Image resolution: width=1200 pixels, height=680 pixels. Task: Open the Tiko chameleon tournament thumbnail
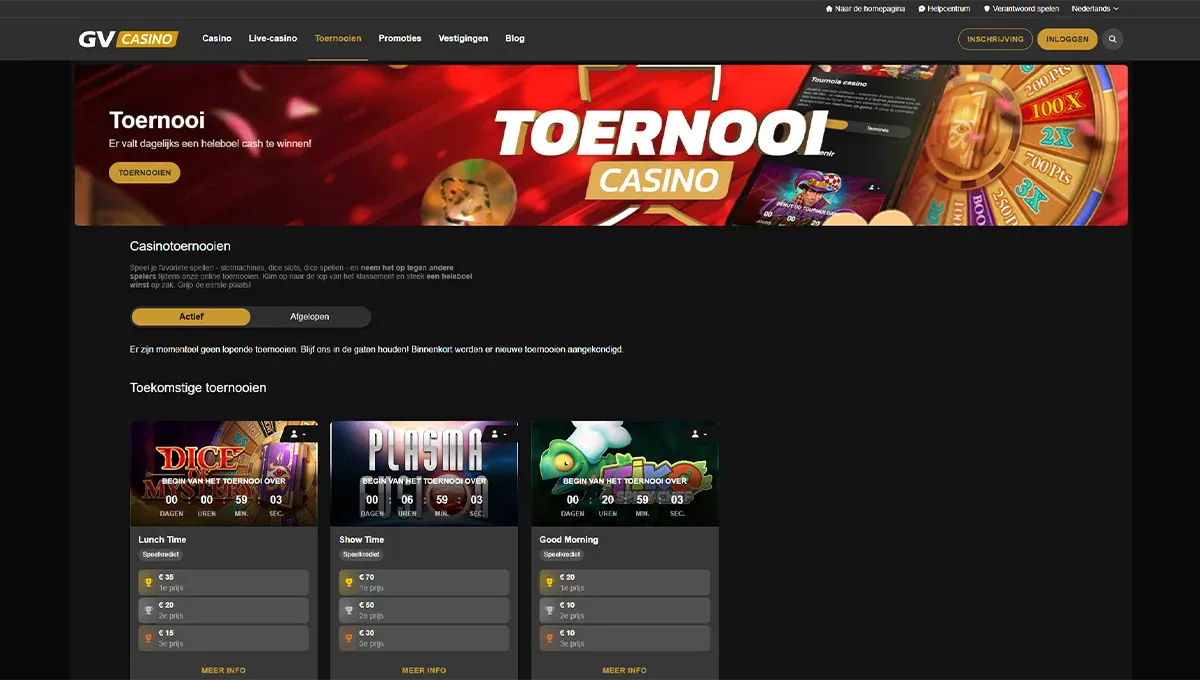pos(625,474)
